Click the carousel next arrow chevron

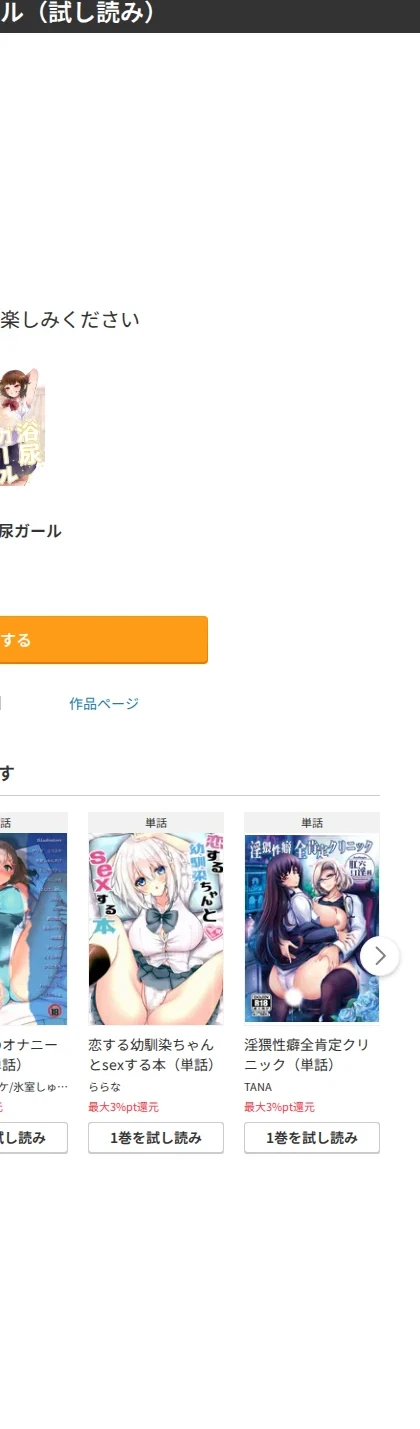point(380,956)
